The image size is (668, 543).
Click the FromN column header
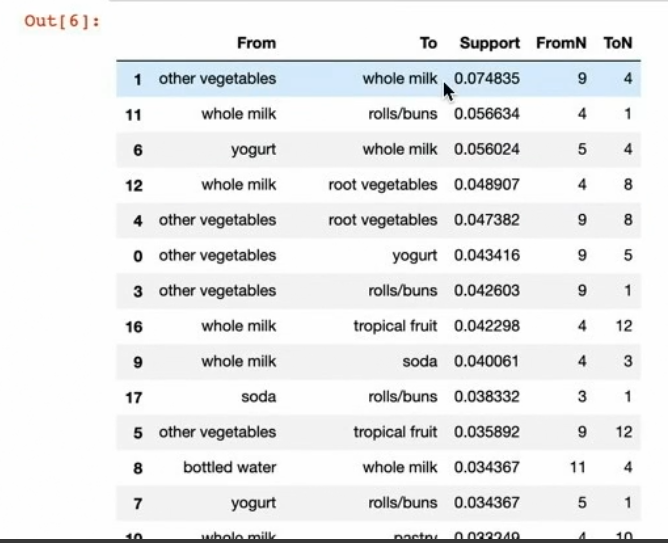coord(561,43)
